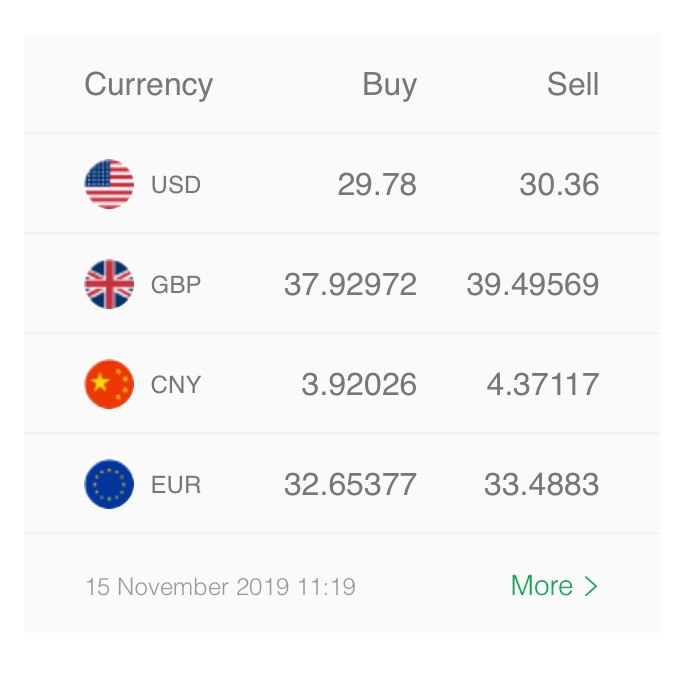
Task: Click the EUR European Union flag icon
Action: coord(109,484)
